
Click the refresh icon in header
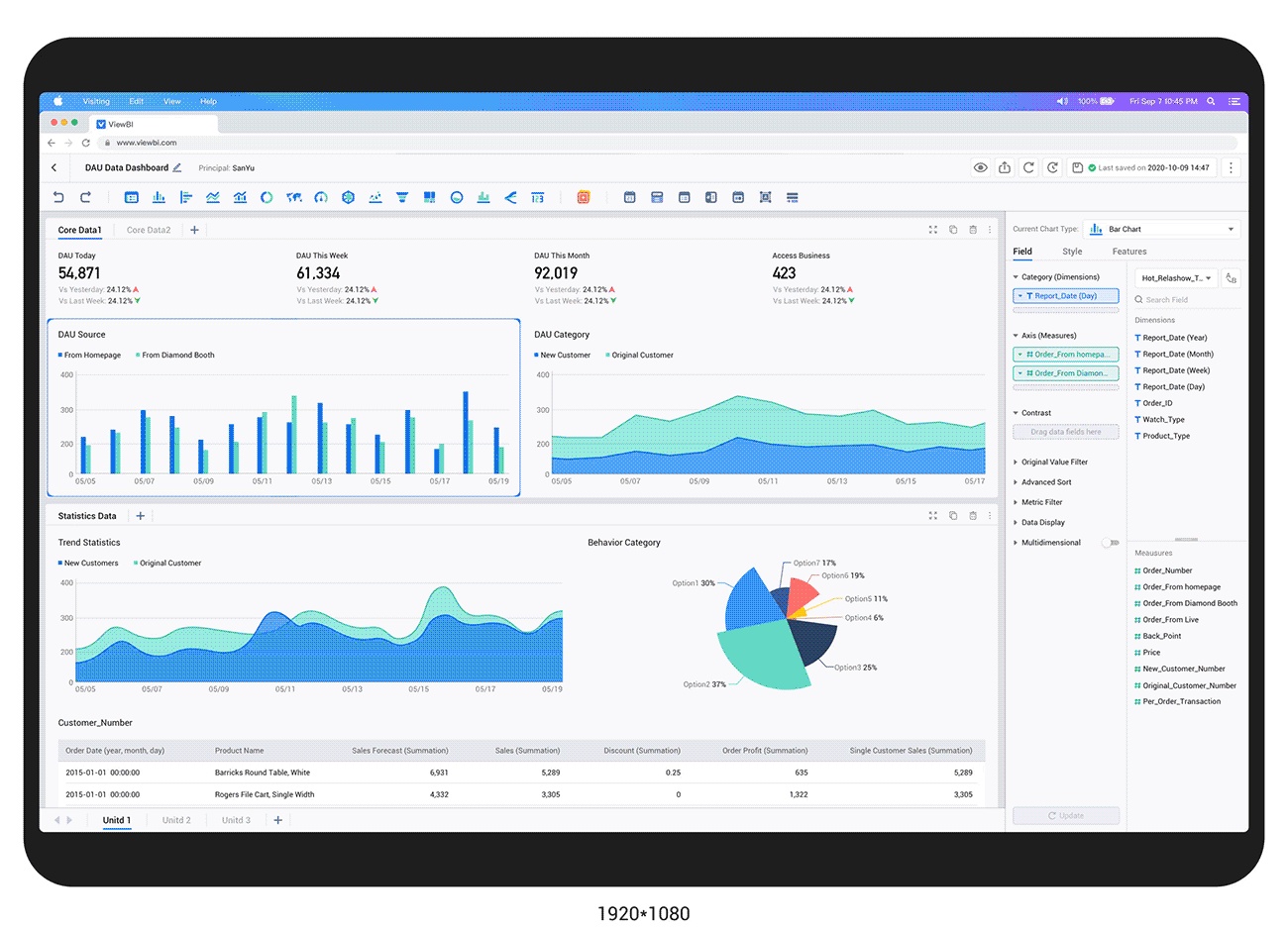pos(1028,167)
